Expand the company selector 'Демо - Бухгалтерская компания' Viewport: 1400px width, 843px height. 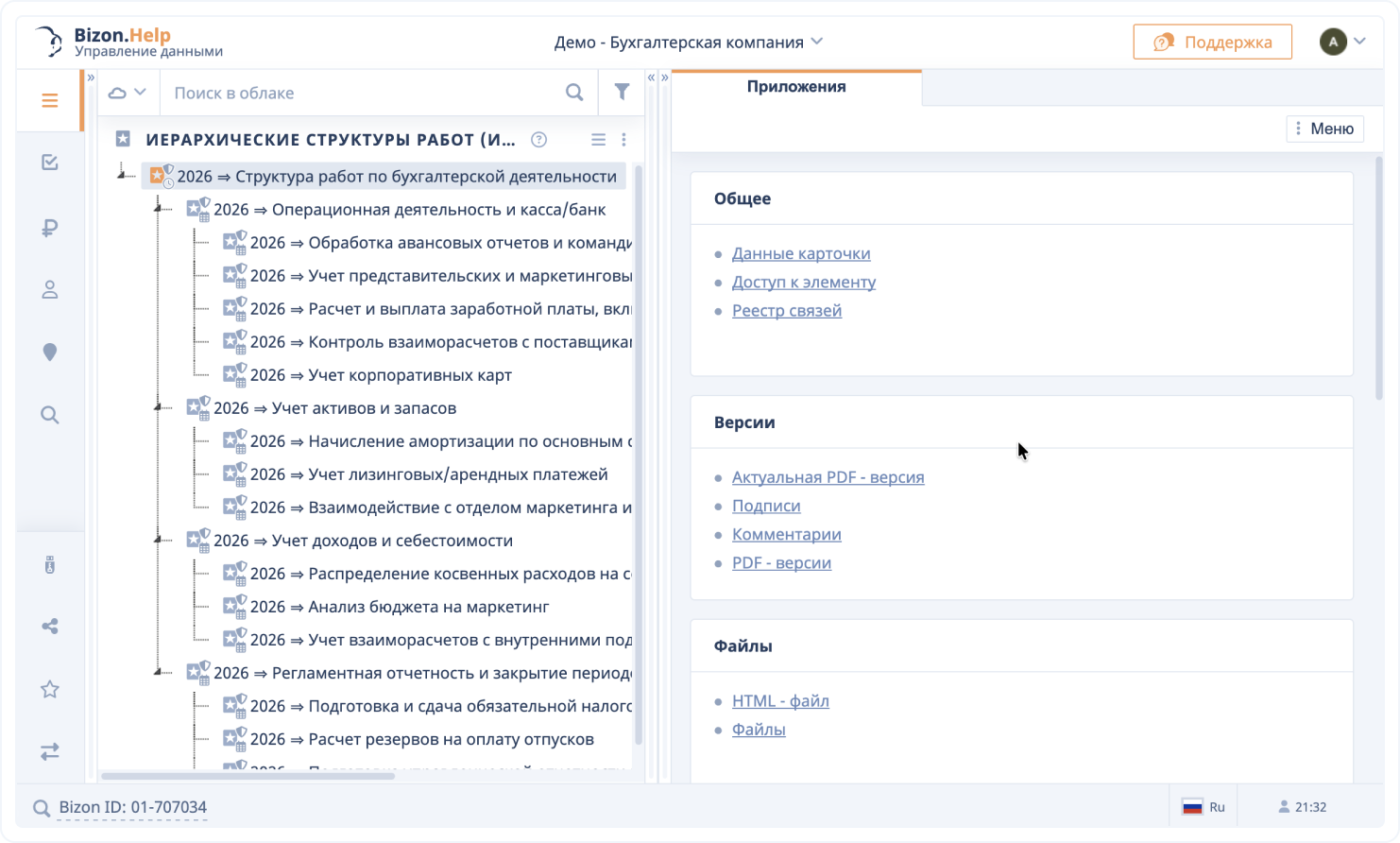[x=689, y=42]
